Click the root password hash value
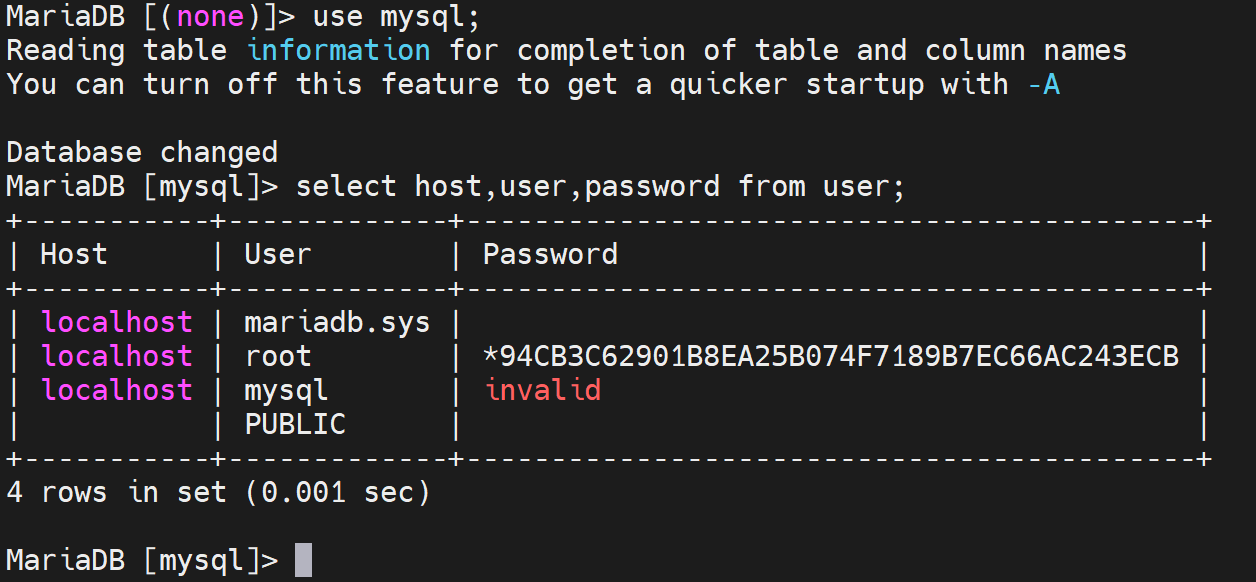1256x582 pixels. click(830, 356)
